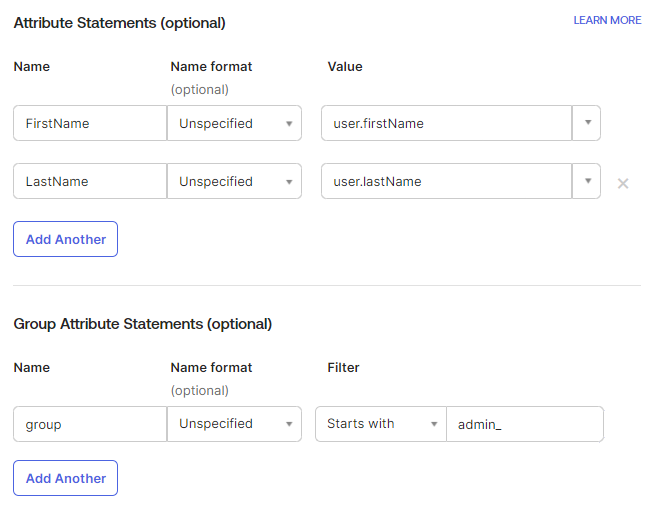The height and width of the screenshot is (512, 648).
Task: Click the admin_ filter value field
Action: (524, 424)
